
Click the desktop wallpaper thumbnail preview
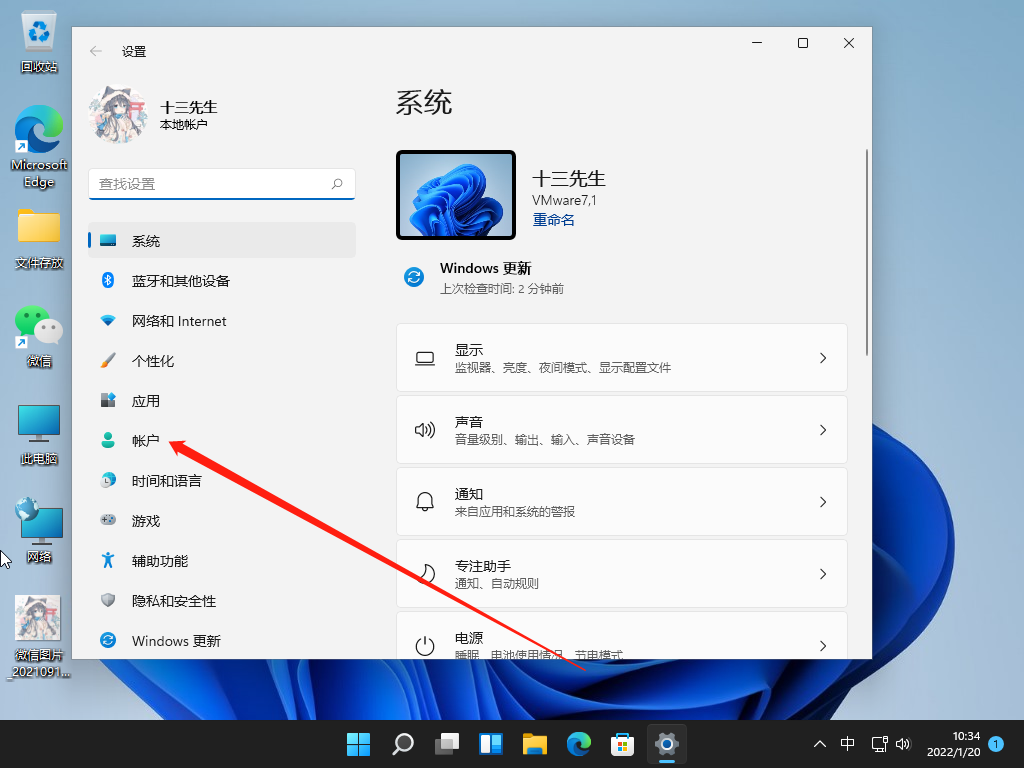[456, 195]
